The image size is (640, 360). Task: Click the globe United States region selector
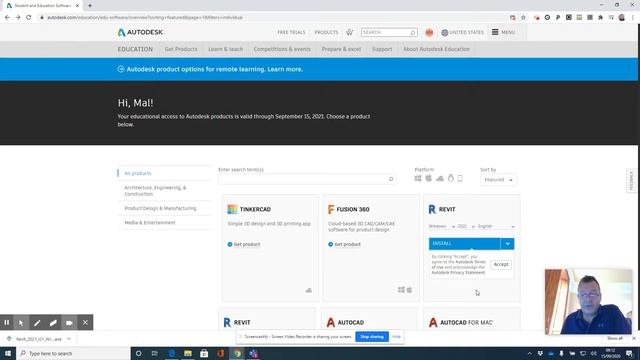pyautogui.click(x=462, y=32)
